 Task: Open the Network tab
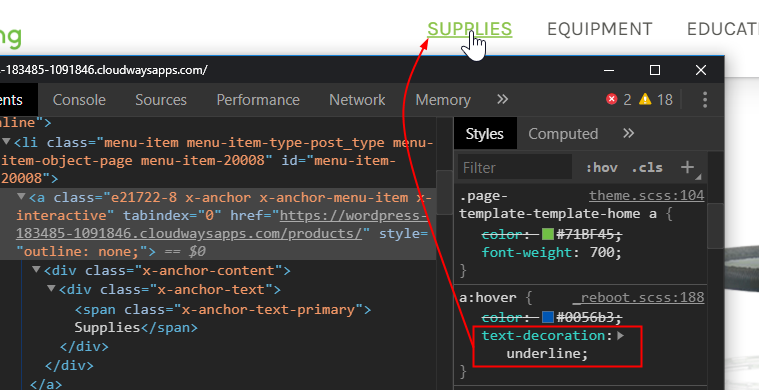[x=357, y=100]
